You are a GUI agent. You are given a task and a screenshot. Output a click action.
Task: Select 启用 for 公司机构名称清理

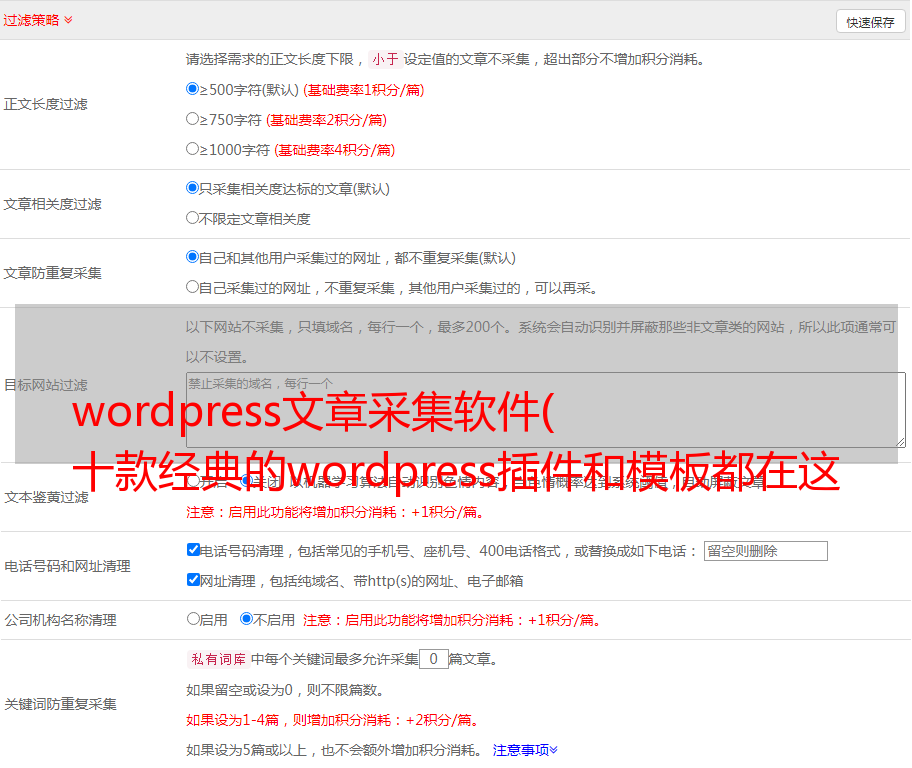pyautogui.click(x=193, y=618)
